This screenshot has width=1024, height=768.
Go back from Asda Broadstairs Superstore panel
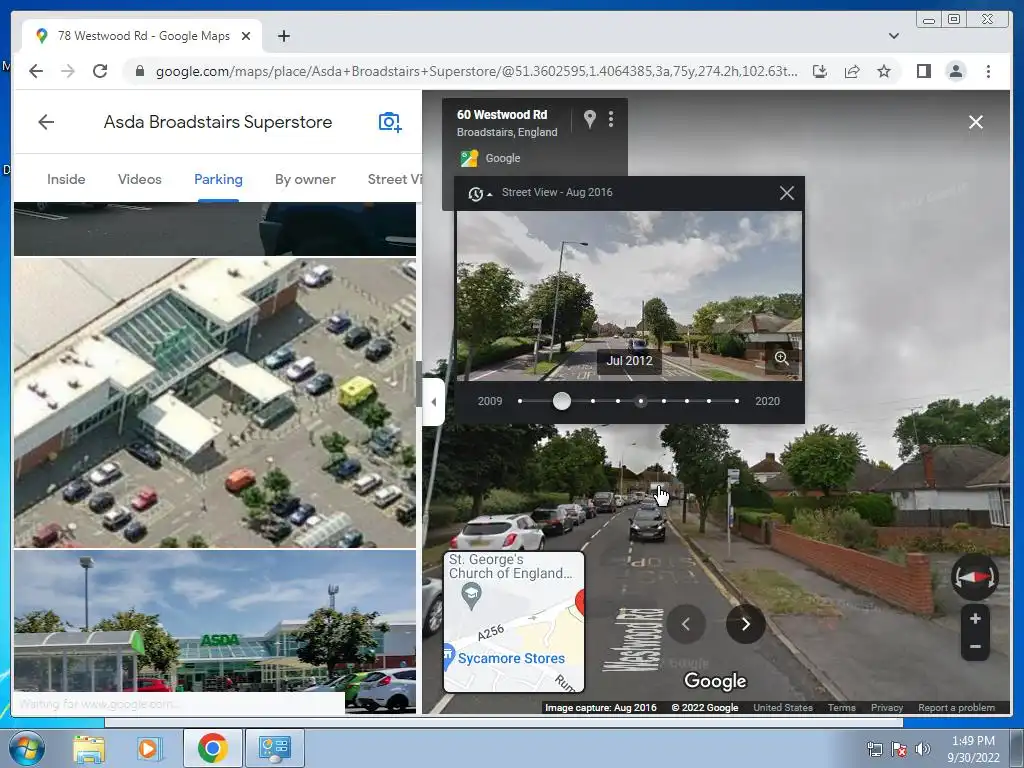coord(46,122)
